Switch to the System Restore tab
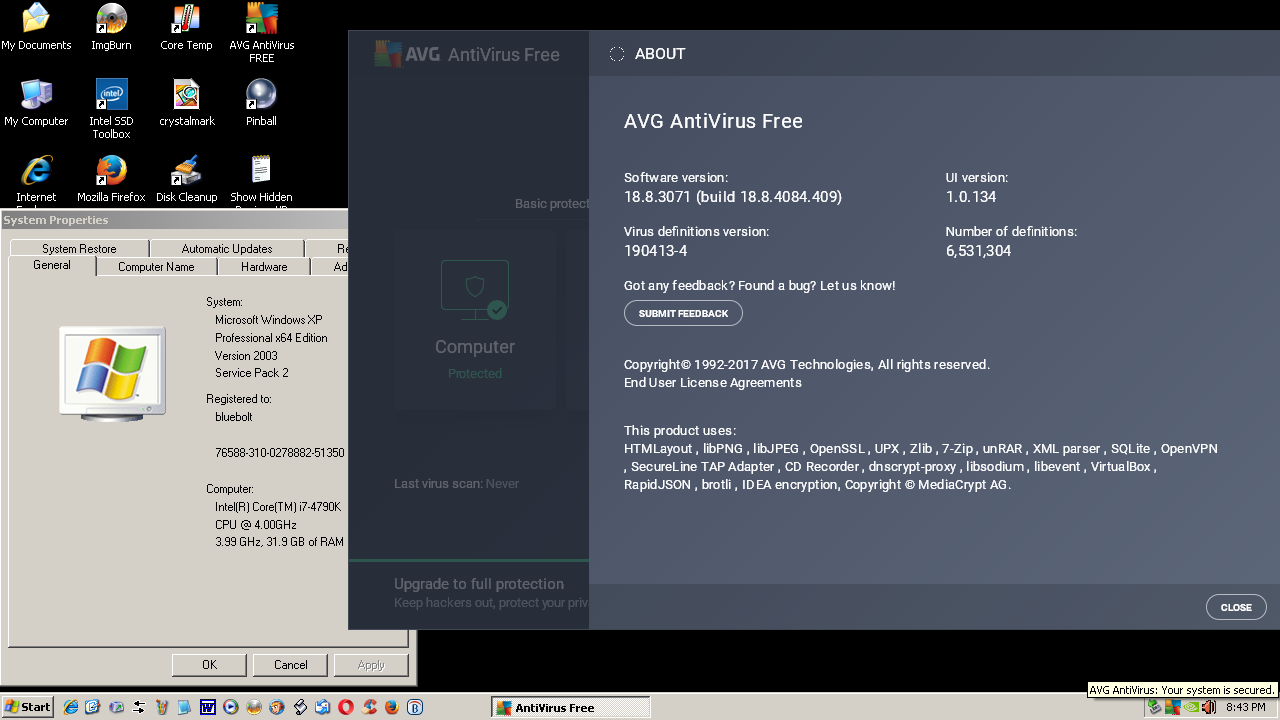Image resolution: width=1280 pixels, height=720 pixels. click(79, 249)
